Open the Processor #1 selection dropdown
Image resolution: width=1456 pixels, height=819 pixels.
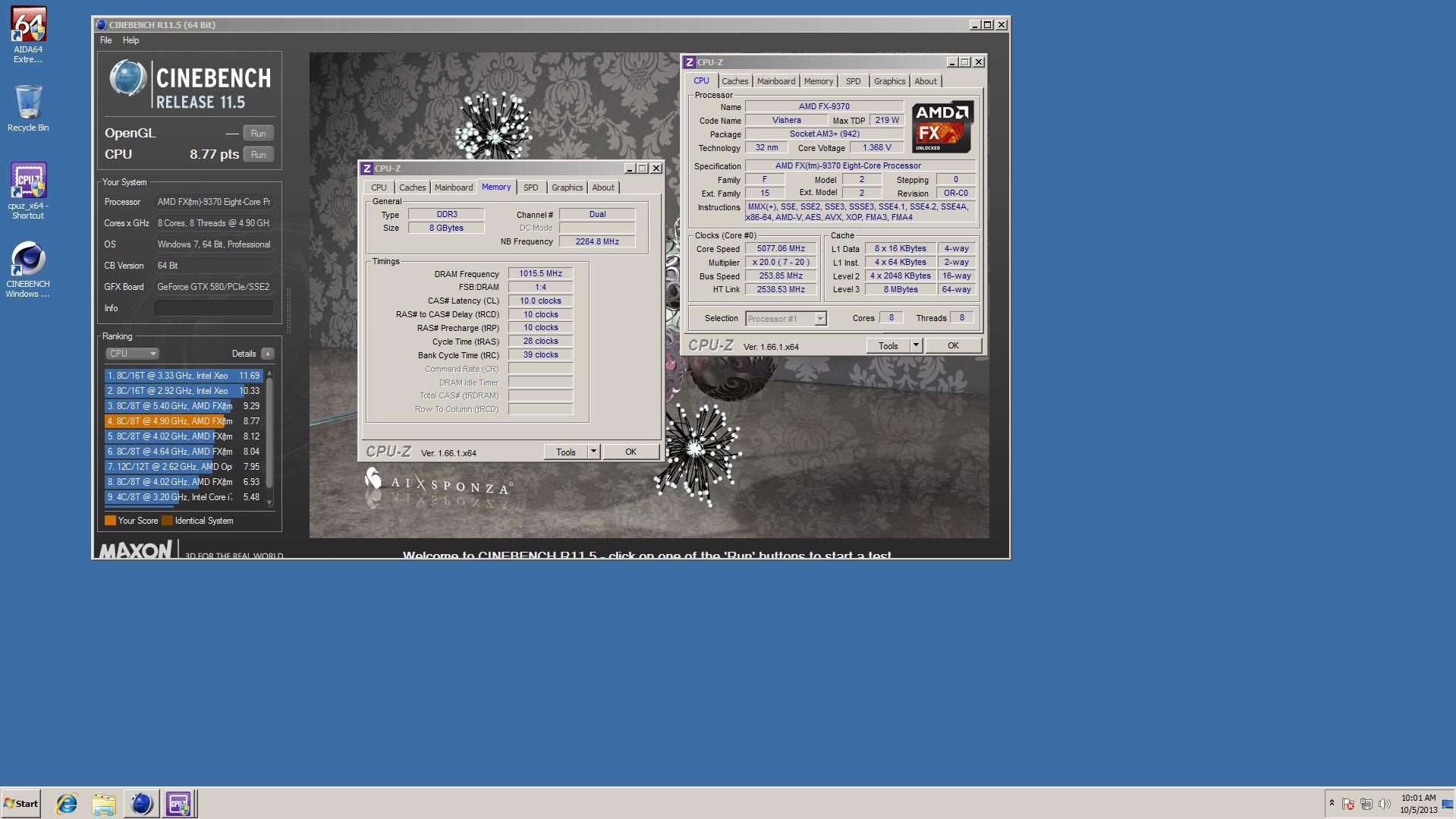[x=785, y=319]
